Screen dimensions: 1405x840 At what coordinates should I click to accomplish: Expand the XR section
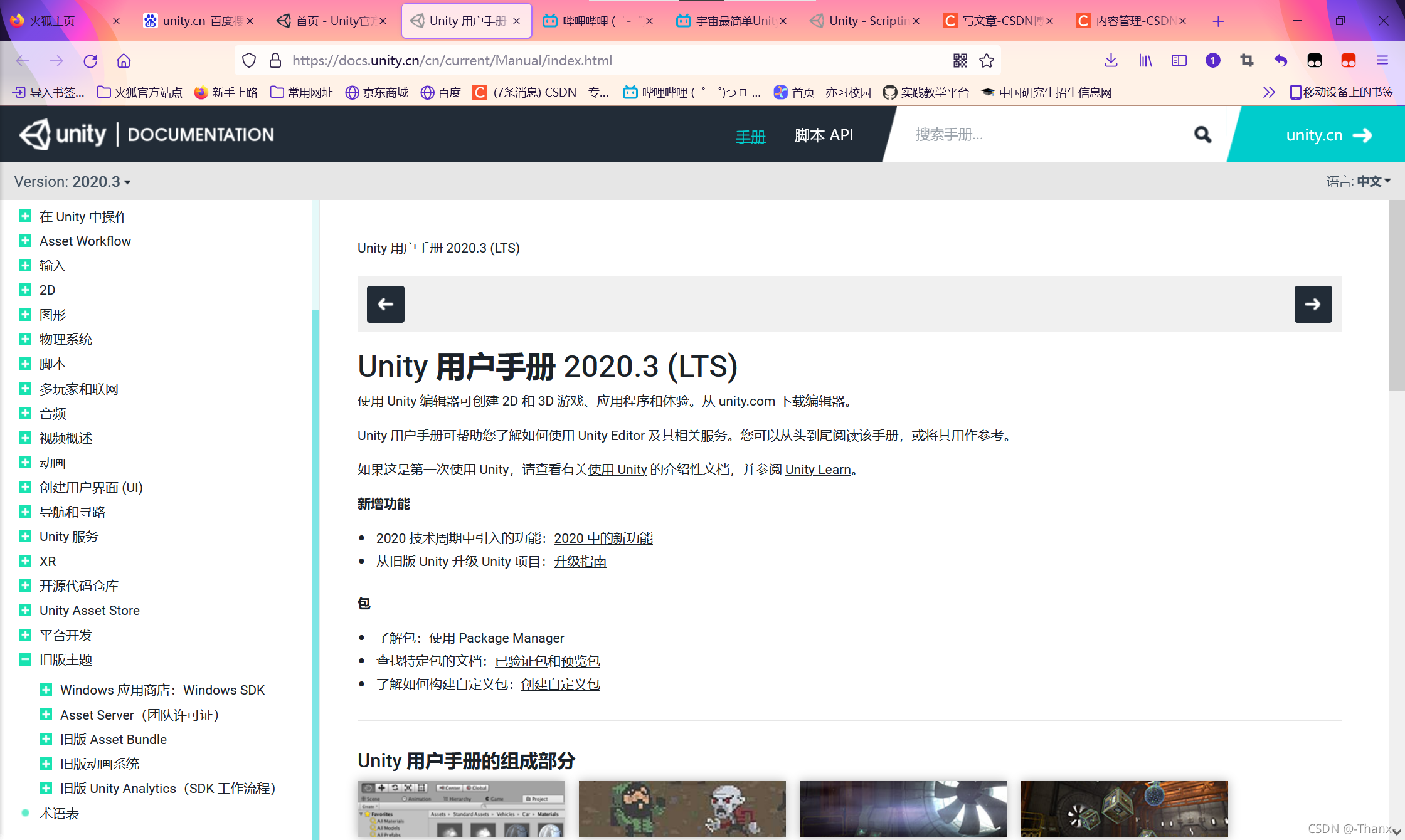point(25,561)
